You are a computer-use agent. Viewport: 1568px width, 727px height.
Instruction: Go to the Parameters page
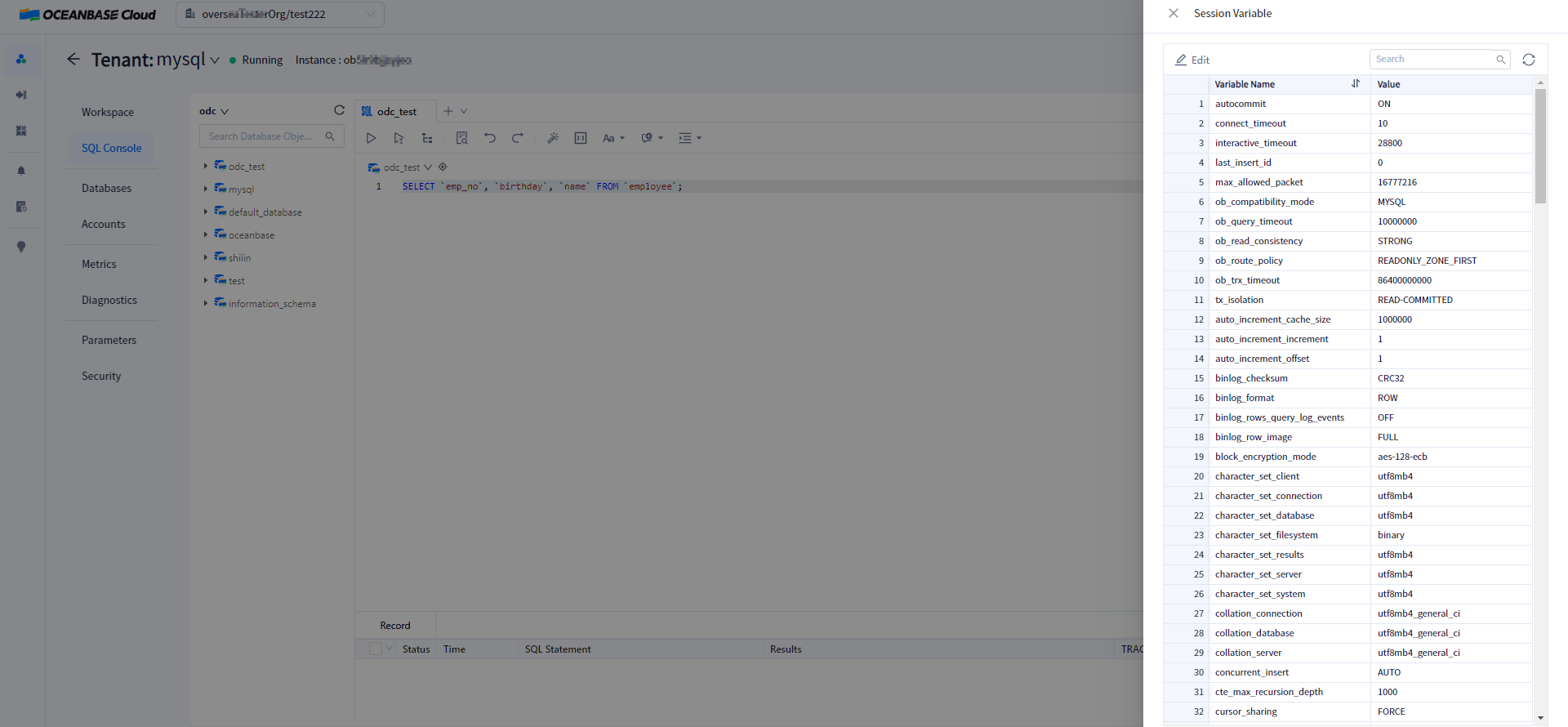click(x=109, y=340)
